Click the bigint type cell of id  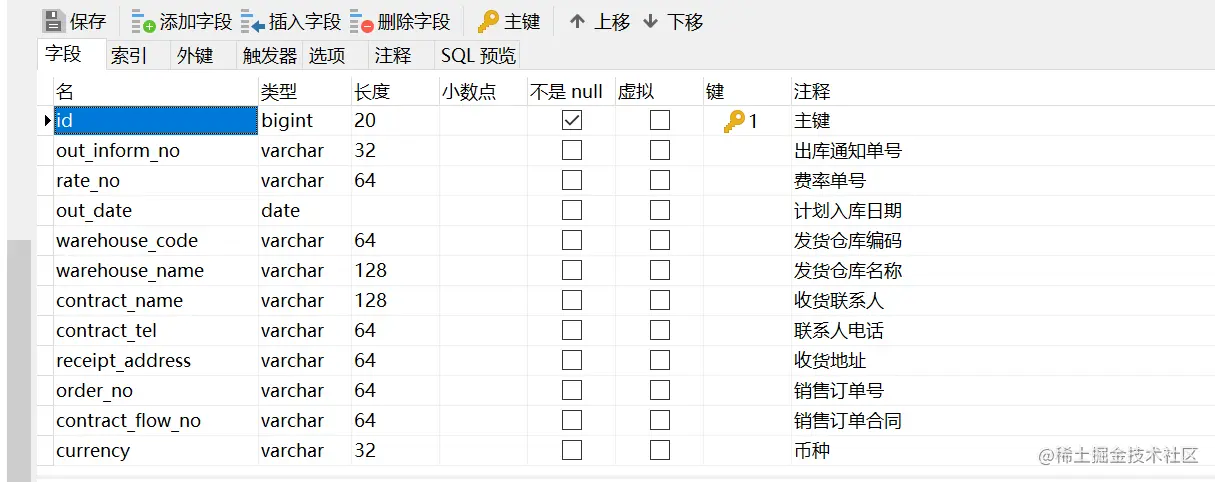(x=305, y=121)
